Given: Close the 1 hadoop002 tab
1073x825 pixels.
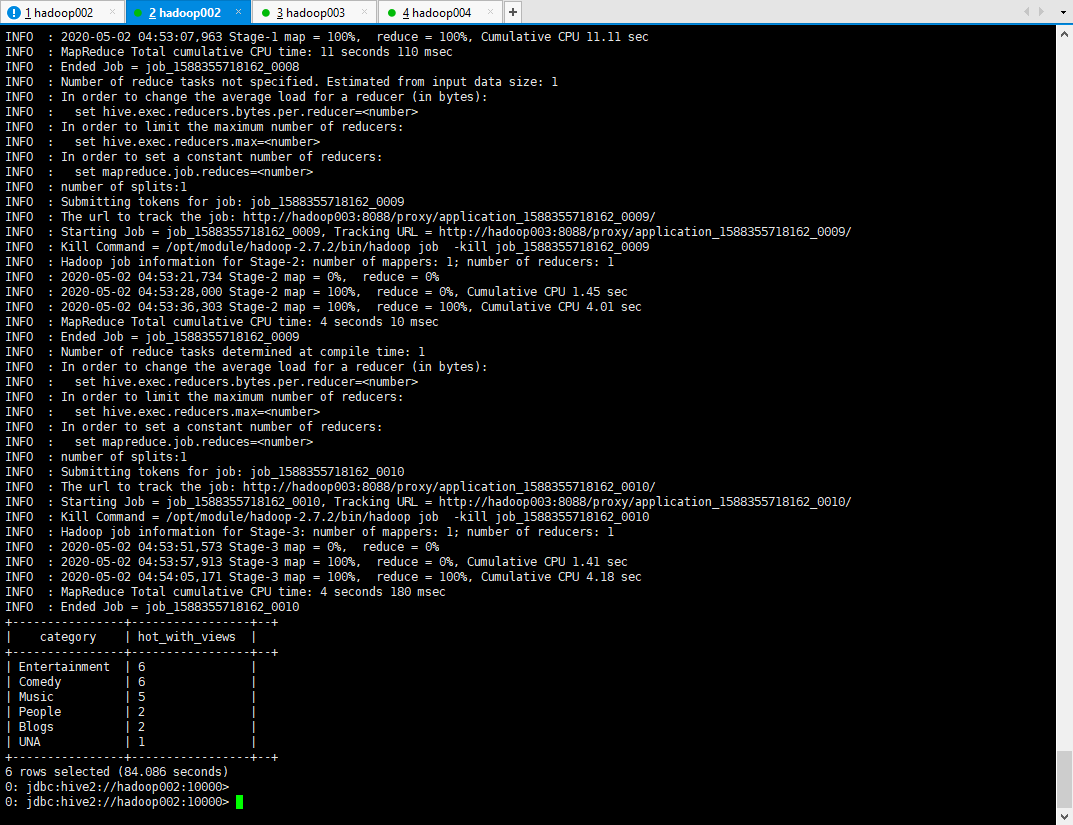Looking at the screenshot, I should click(x=112, y=12).
